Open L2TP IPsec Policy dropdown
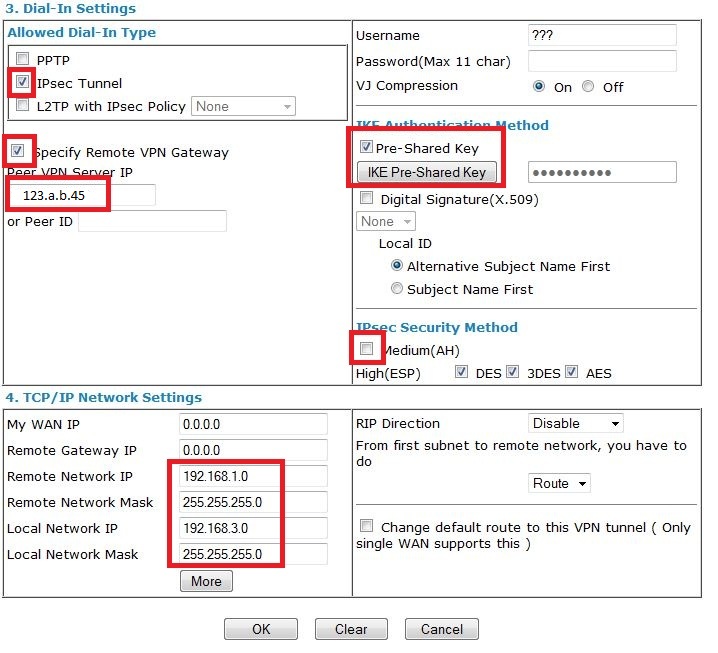Viewport: 718px width, 653px height. click(244, 106)
